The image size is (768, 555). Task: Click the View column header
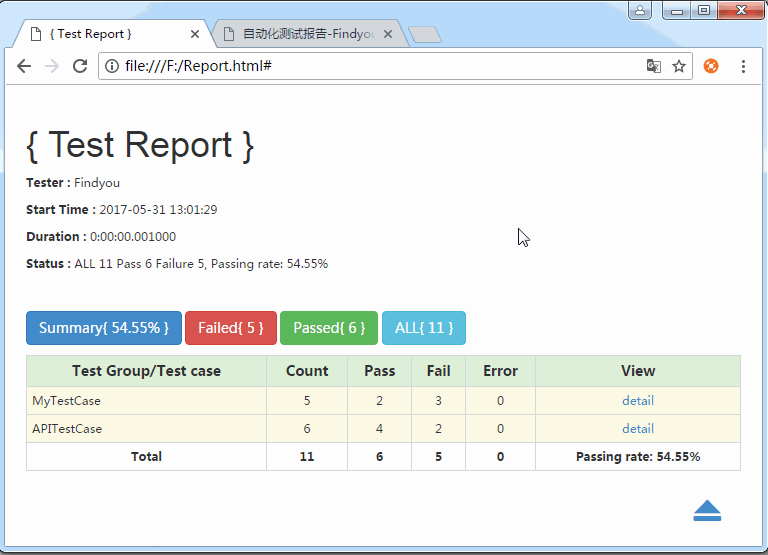pos(638,371)
